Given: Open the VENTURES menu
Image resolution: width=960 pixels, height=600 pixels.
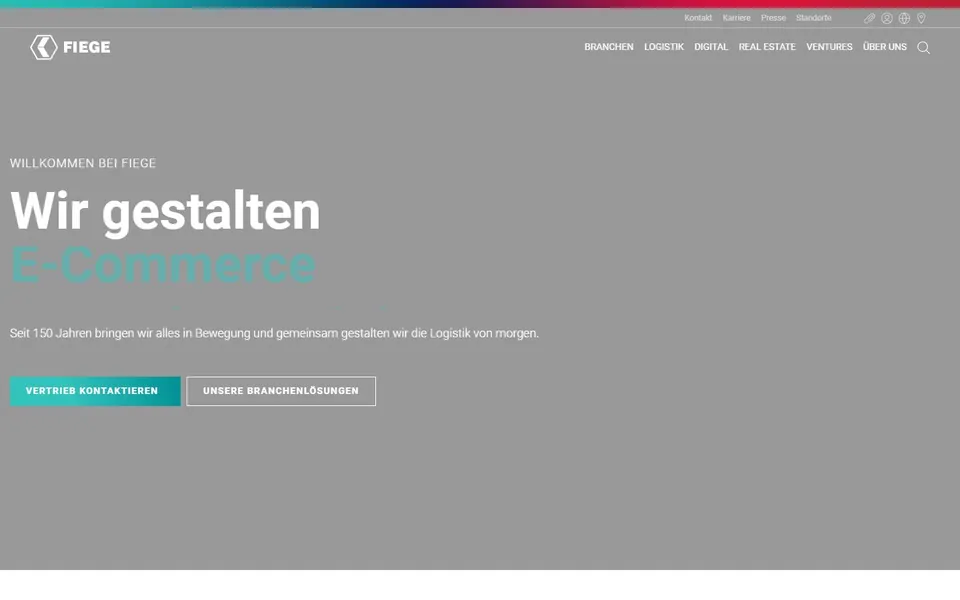Looking at the screenshot, I should tap(829, 47).
